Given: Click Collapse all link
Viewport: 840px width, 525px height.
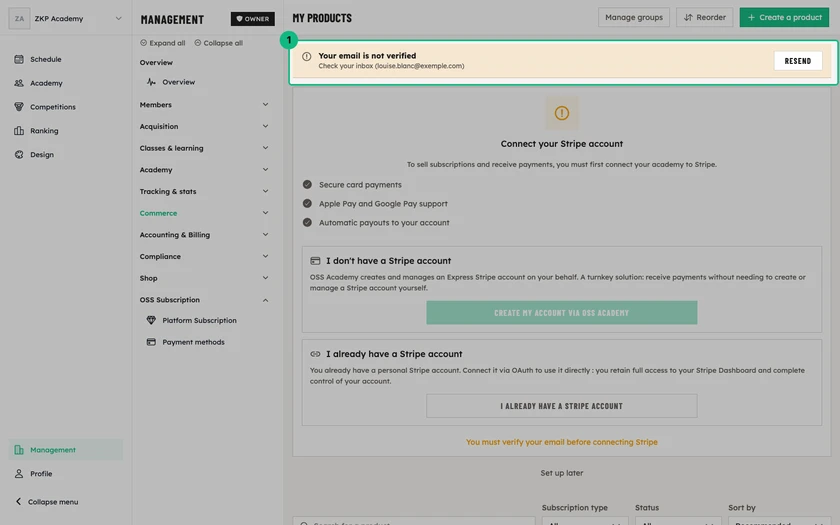Looking at the screenshot, I should (x=218, y=43).
